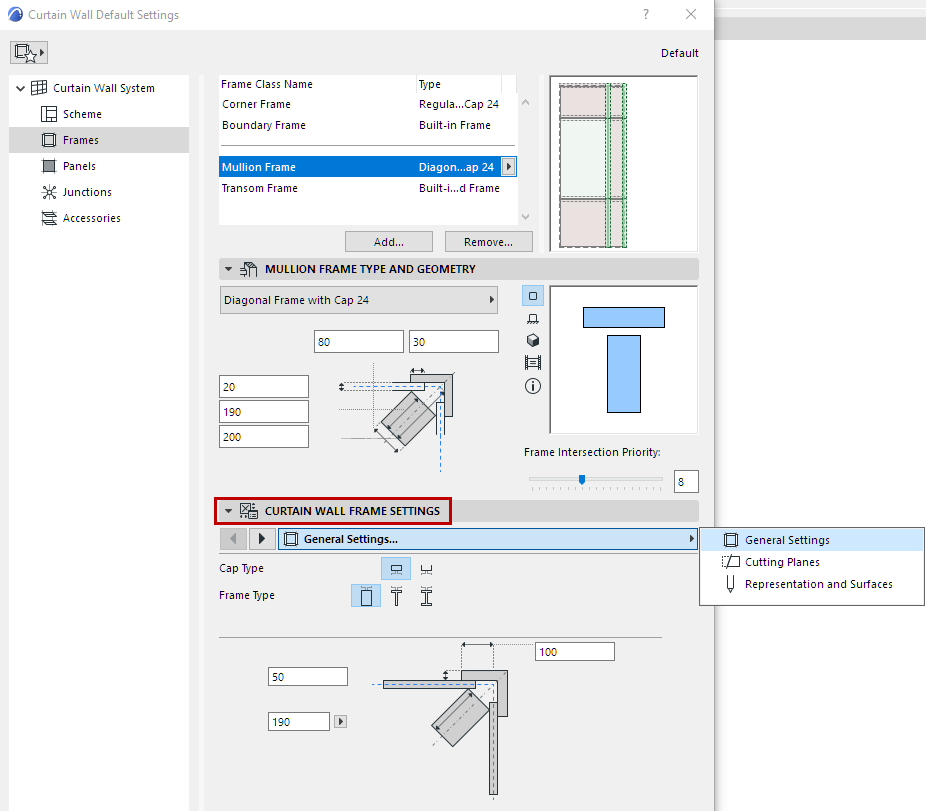The image size is (926, 811).
Task: Select the rectangular Frame Type option
Action: [x=366, y=596]
